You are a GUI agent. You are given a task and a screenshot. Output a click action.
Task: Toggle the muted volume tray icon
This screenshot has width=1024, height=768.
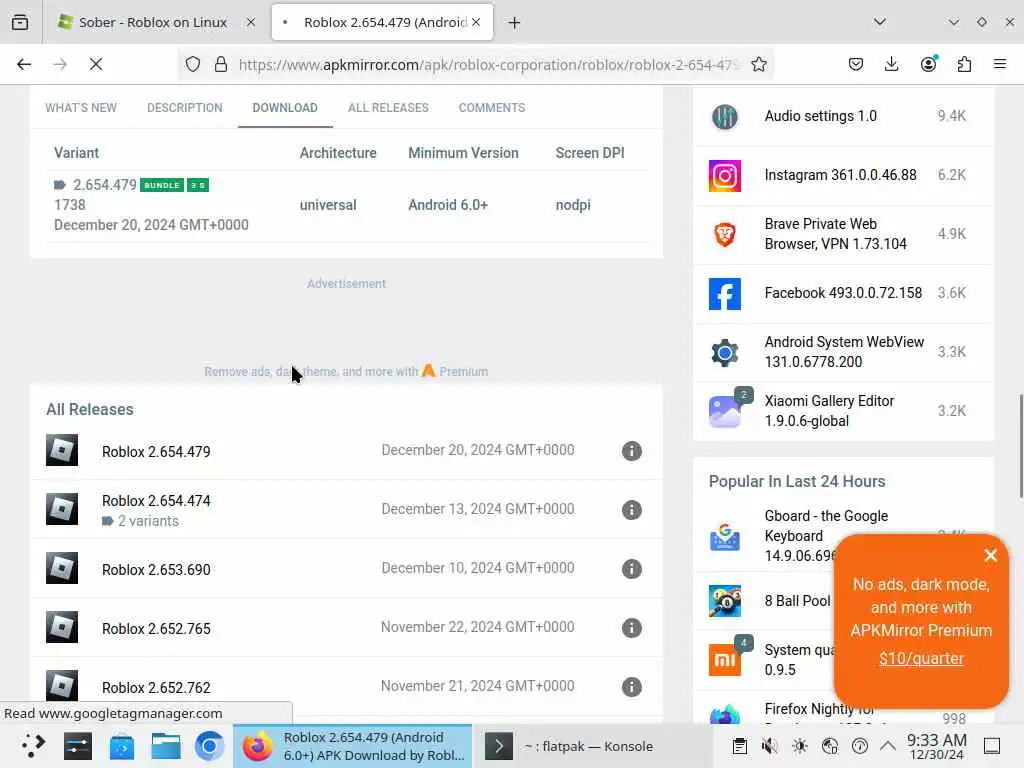pos(769,746)
